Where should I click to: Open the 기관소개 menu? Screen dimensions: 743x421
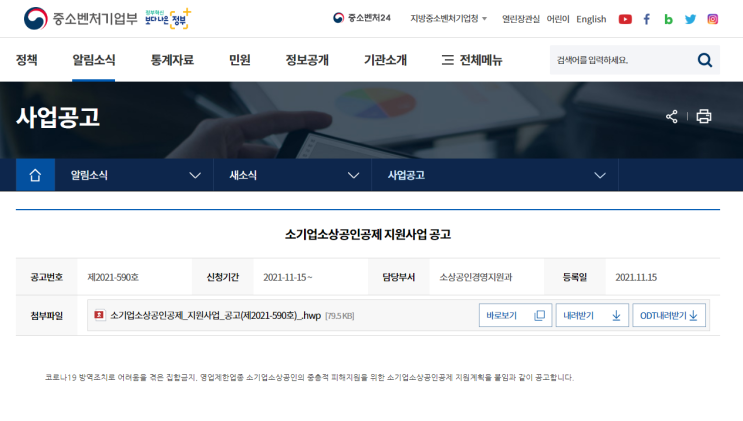click(x=385, y=60)
